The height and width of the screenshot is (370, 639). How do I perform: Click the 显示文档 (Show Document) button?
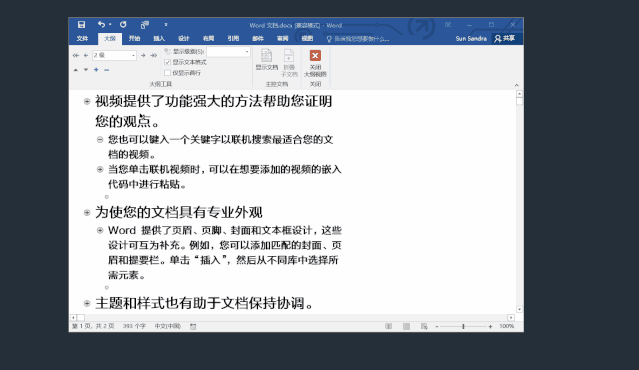(x=267, y=60)
